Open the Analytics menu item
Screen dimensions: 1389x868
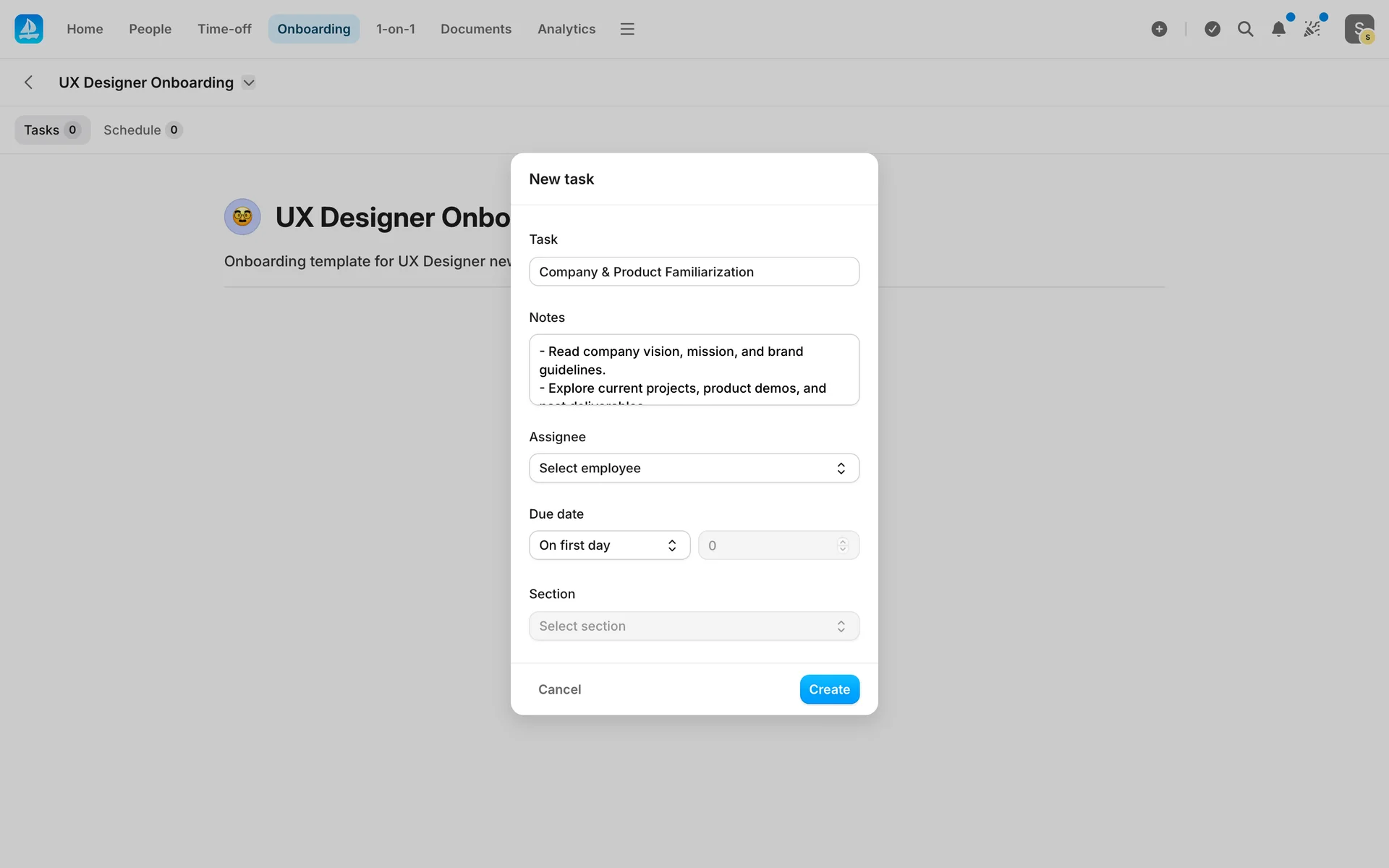(x=566, y=29)
